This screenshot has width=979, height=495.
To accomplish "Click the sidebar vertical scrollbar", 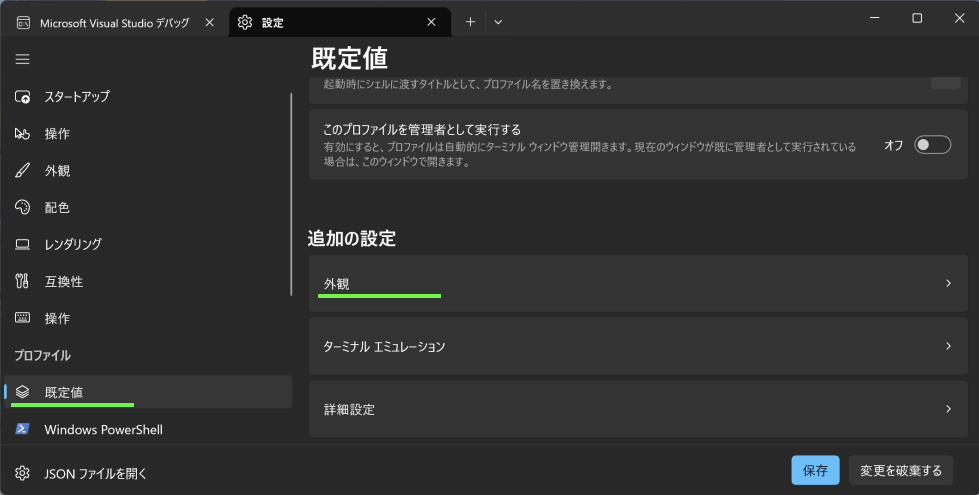I will [x=291, y=194].
